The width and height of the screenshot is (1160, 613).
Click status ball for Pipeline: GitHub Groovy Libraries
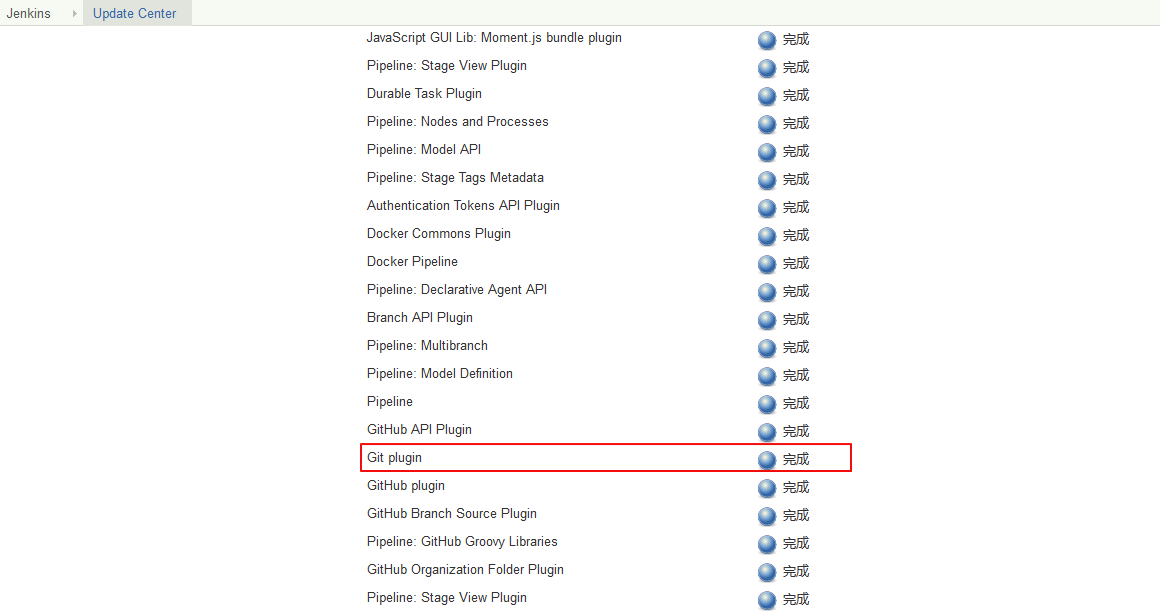767,544
